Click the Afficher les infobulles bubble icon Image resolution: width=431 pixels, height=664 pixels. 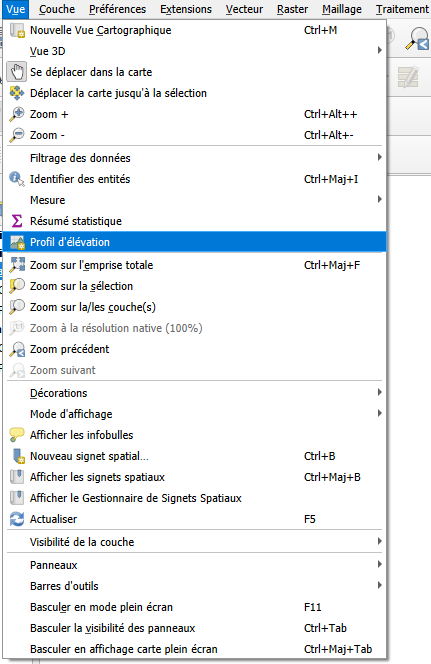pyautogui.click(x=17, y=435)
